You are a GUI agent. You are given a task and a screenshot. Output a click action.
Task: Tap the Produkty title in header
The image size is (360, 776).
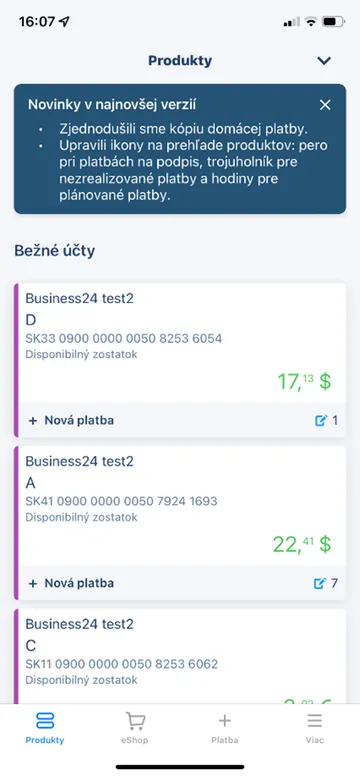click(180, 61)
